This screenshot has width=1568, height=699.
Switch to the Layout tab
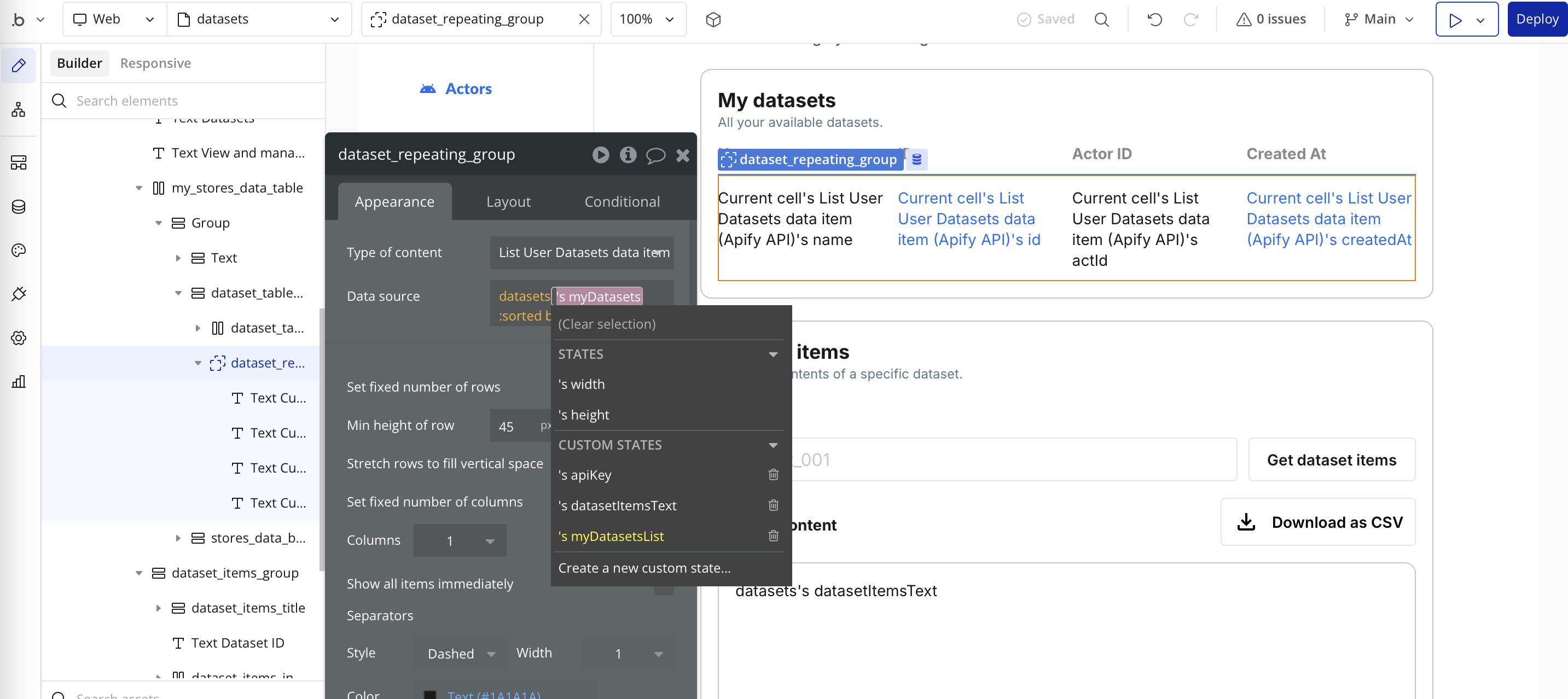coord(509,201)
